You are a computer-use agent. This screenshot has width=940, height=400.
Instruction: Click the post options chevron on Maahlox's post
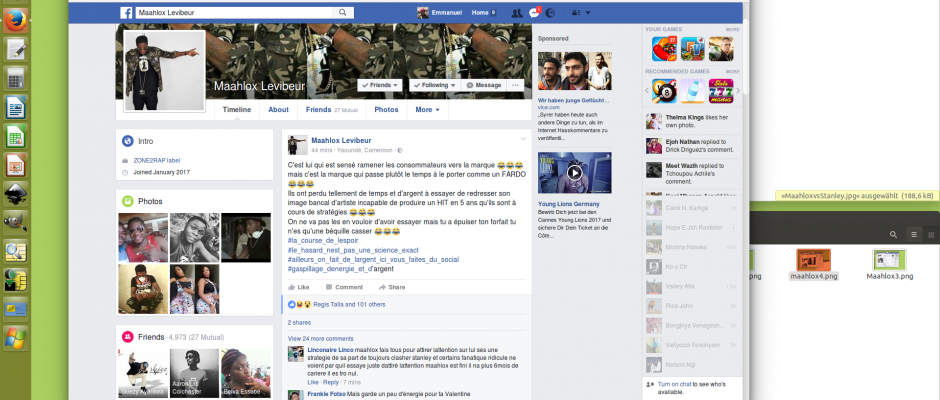coord(522,137)
